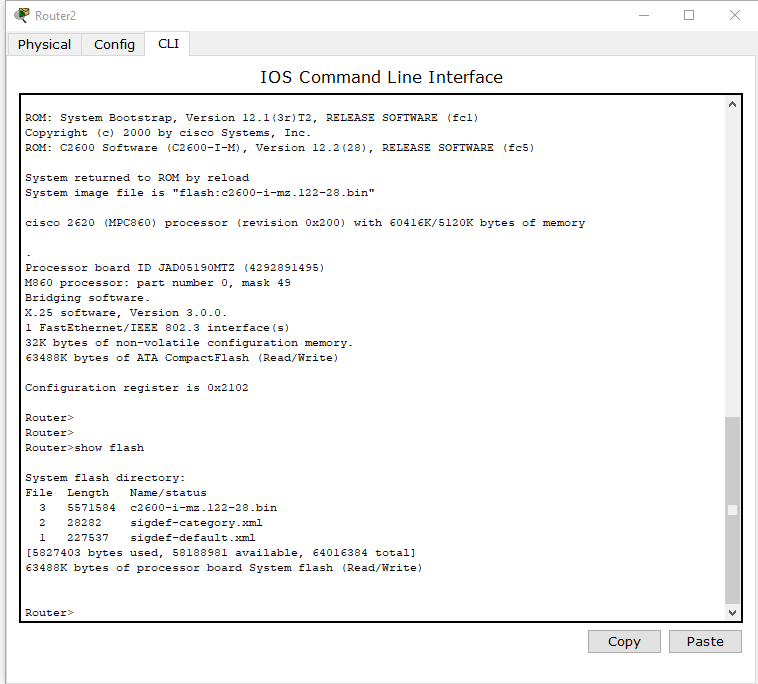Click '63488K bytes of processor board System flash'
Viewport: 758px width, 684px height.
[x=224, y=568]
